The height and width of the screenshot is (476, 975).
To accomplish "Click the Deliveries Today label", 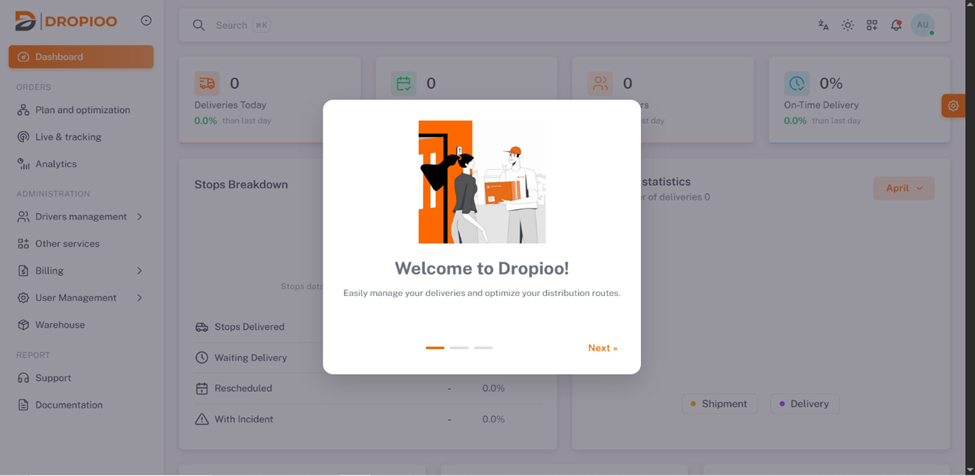I will 230,105.
